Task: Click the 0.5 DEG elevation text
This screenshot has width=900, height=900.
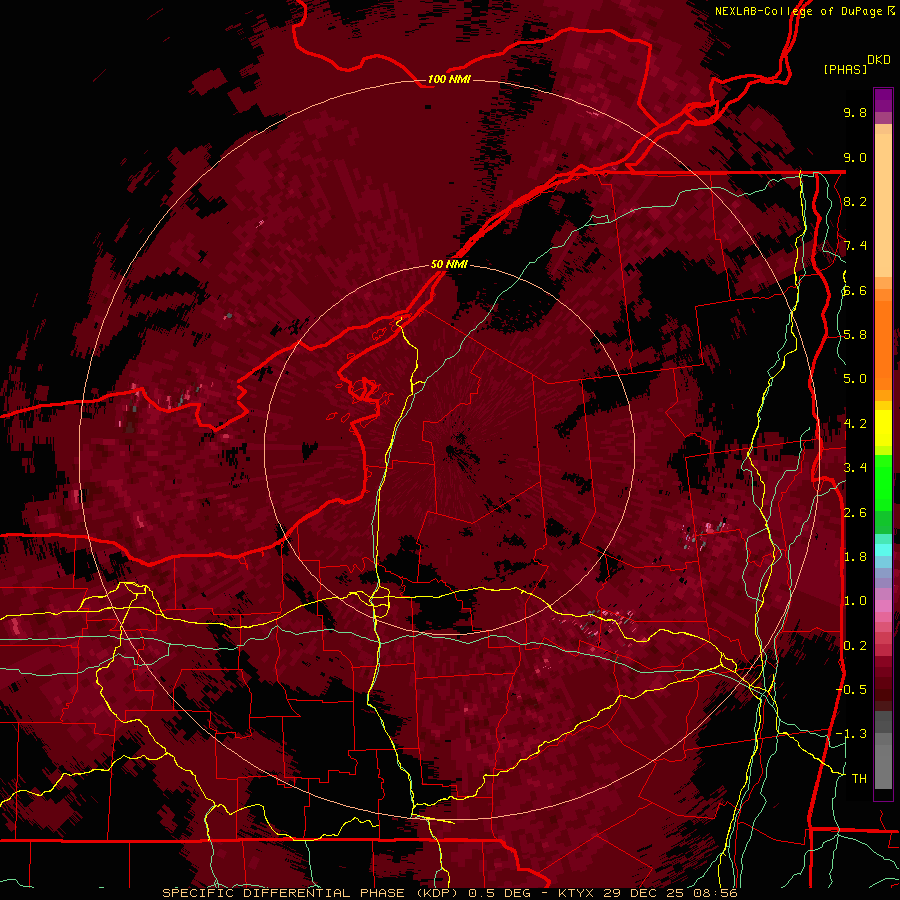Action: pyautogui.click(x=498, y=893)
